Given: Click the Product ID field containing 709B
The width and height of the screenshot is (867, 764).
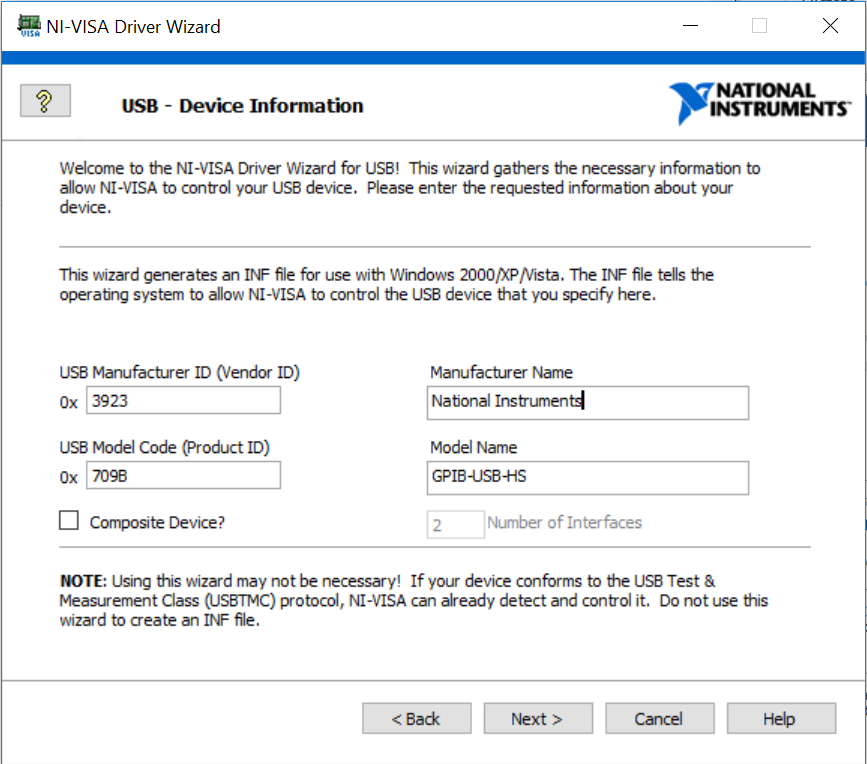Looking at the screenshot, I should click(x=183, y=476).
